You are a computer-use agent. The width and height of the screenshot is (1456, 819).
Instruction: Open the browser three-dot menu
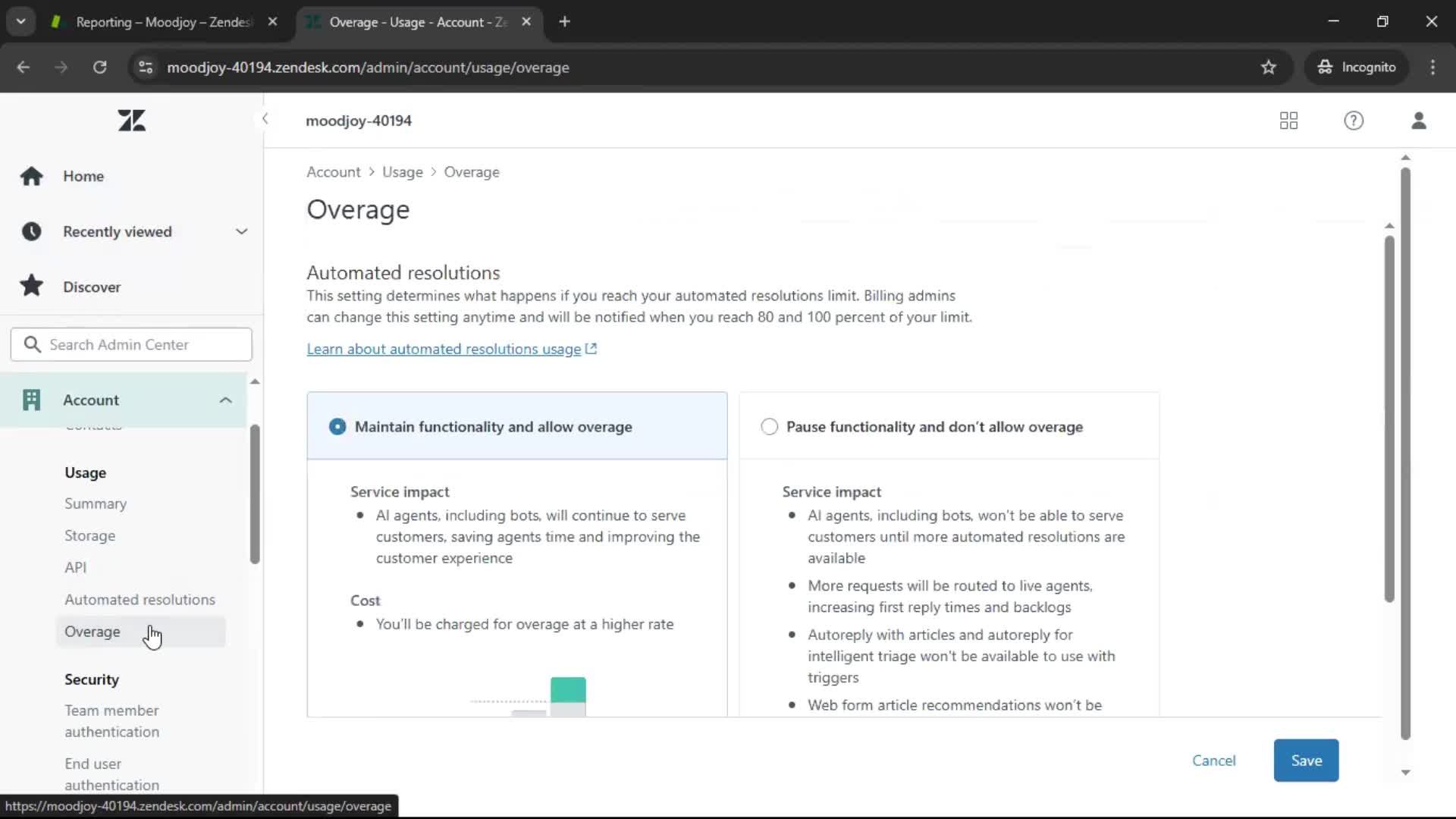click(1432, 67)
